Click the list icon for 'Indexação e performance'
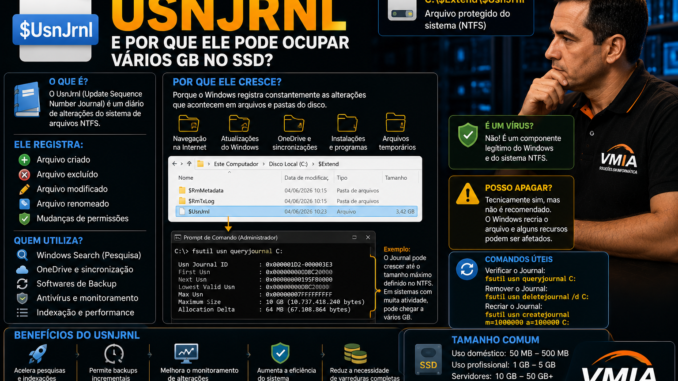The width and height of the screenshot is (678, 381). tap(22, 312)
